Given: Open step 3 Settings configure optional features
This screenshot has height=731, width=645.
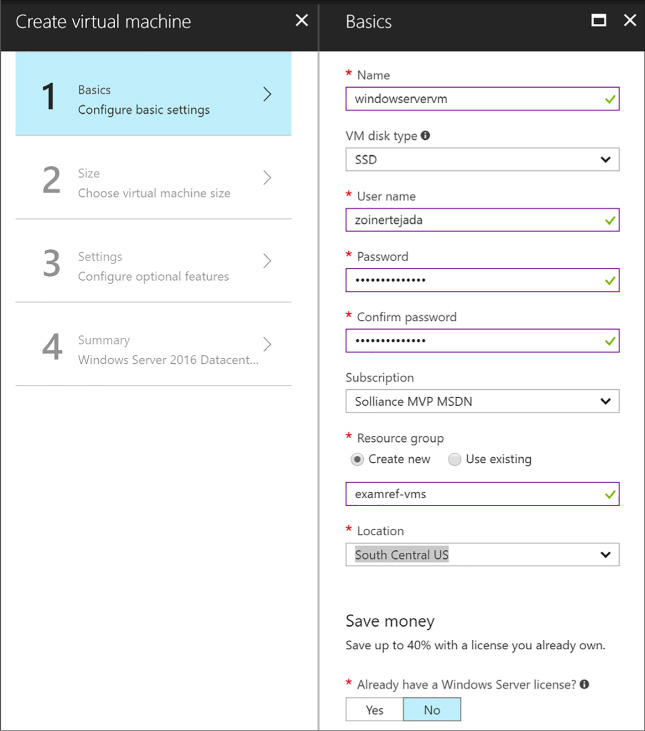Looking at the screenshot, I should point(153,261).
